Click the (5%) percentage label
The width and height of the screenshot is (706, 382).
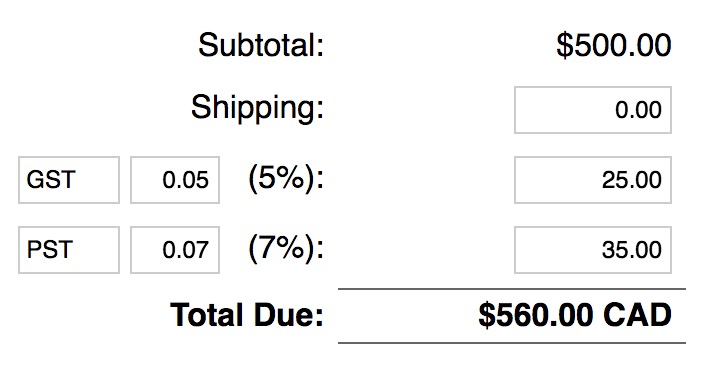[x=286, y=179]
